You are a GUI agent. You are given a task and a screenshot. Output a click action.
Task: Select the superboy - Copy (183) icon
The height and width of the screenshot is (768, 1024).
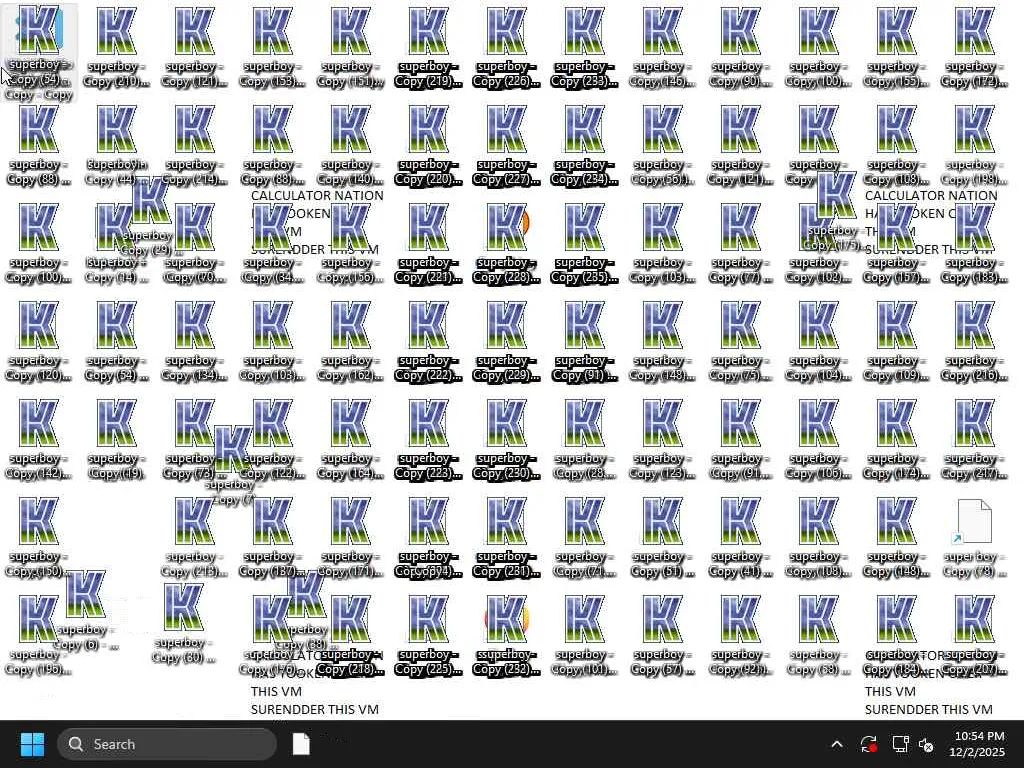(x=974, y=243)
